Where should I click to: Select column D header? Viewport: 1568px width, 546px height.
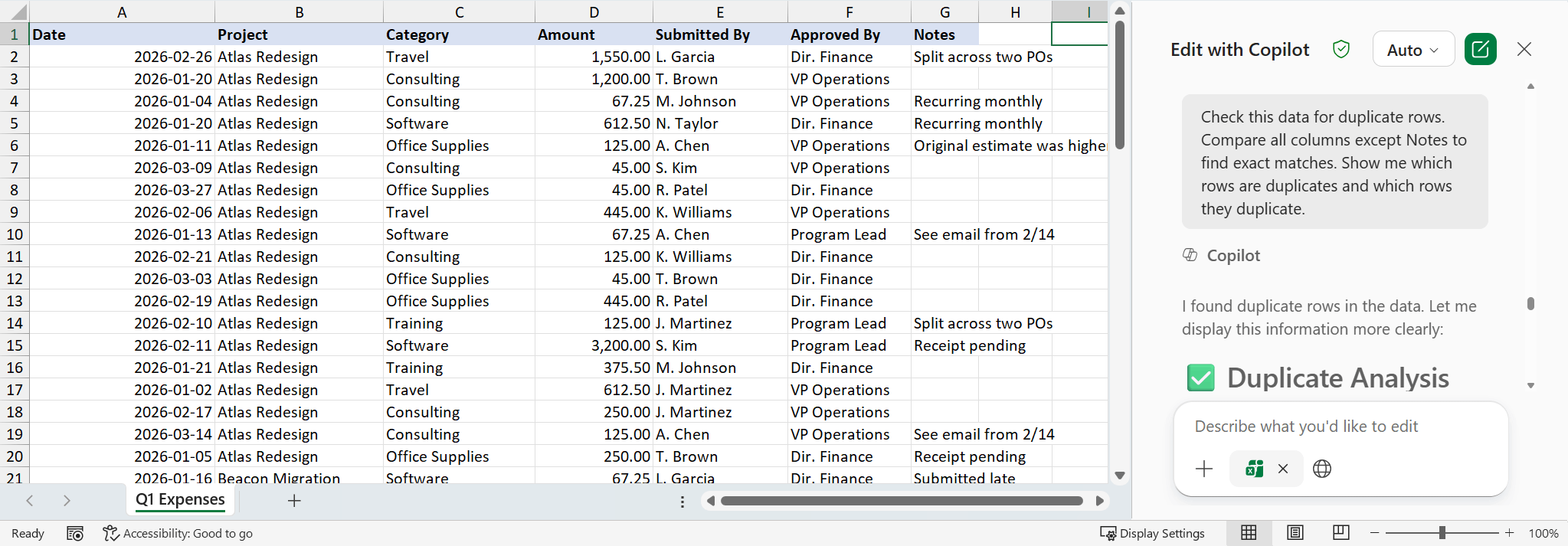(x=594, y=11)
